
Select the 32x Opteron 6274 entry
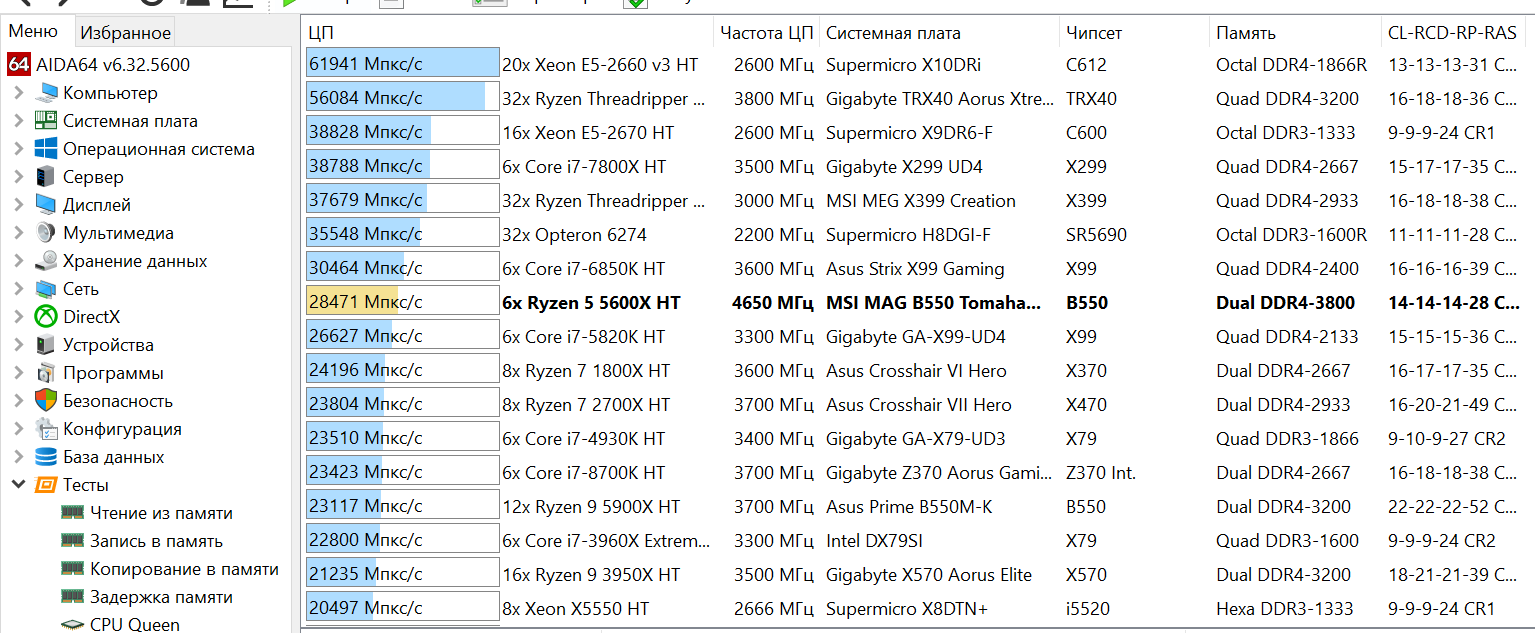pos(574,235)
